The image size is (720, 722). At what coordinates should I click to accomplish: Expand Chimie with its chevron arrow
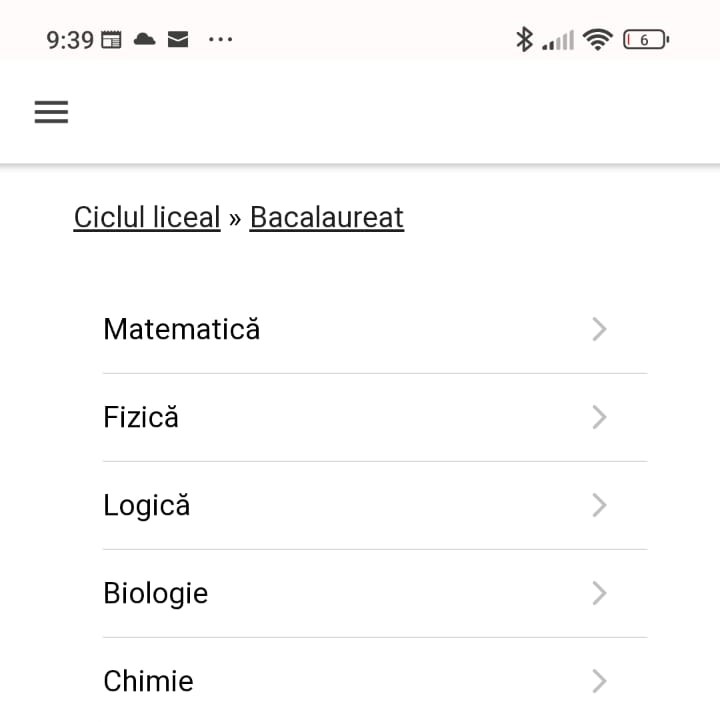point(599,681)
